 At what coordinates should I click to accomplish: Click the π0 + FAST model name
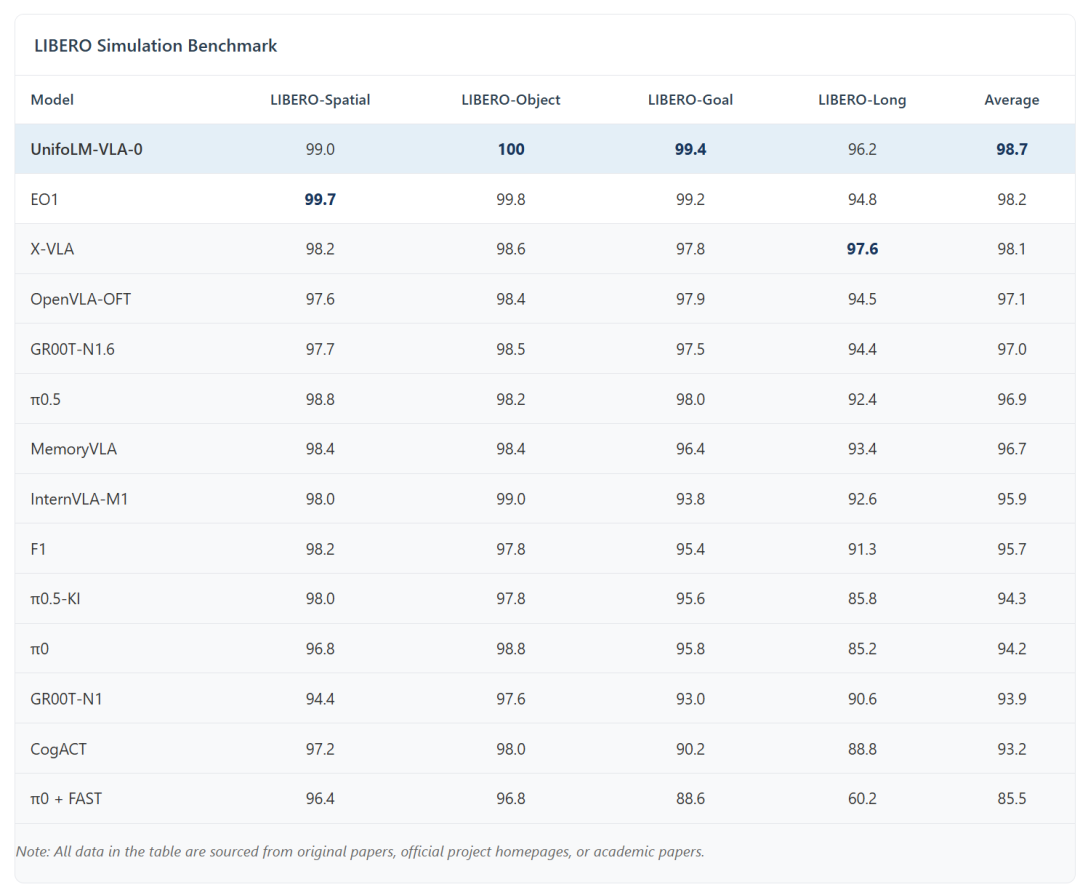[66, 799]
